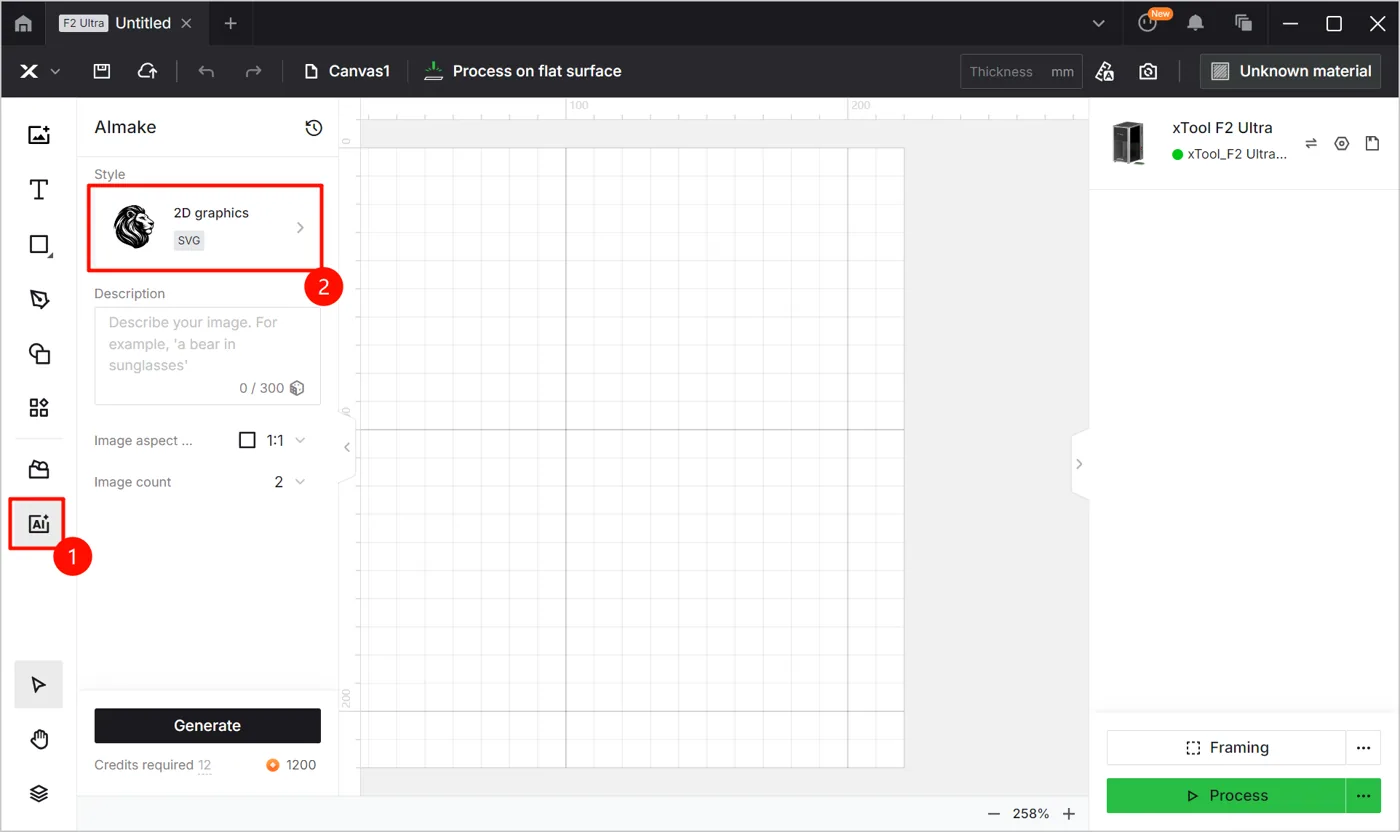Select the Pen vector tool

tap(39, 299)
